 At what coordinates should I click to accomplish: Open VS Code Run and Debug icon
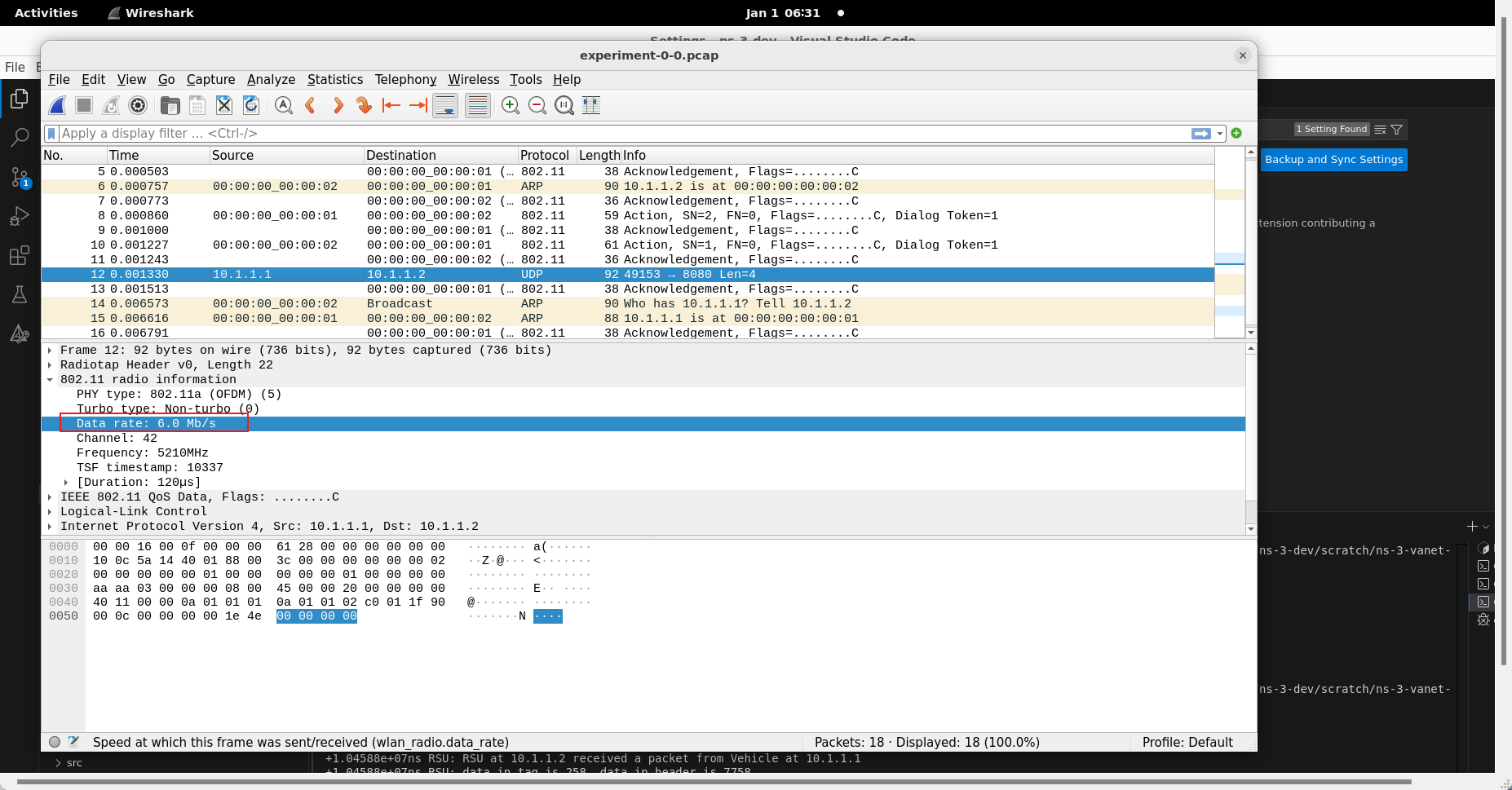click(20, 216)
